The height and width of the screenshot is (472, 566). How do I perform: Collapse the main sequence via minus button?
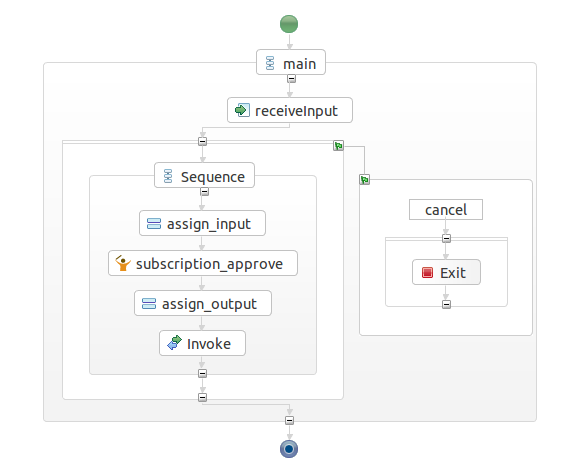click(x=291, y=79)
